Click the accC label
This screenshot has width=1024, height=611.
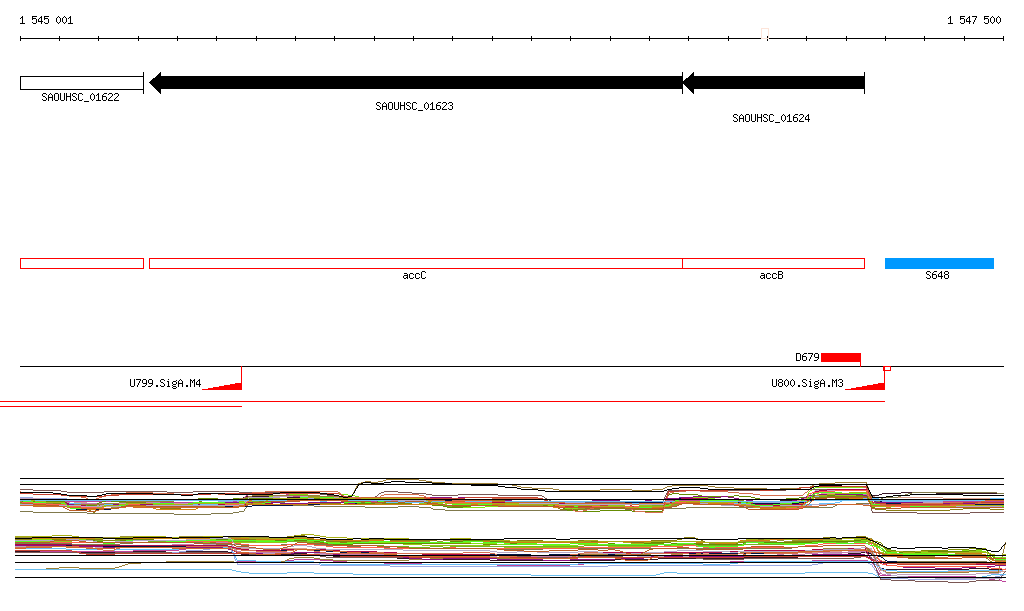click(414, 275)
